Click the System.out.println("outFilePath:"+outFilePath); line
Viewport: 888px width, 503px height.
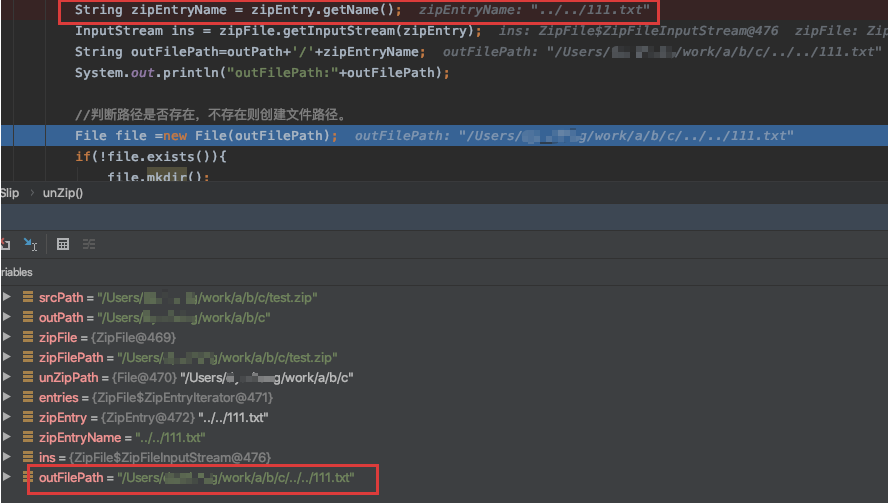(262, 73)
